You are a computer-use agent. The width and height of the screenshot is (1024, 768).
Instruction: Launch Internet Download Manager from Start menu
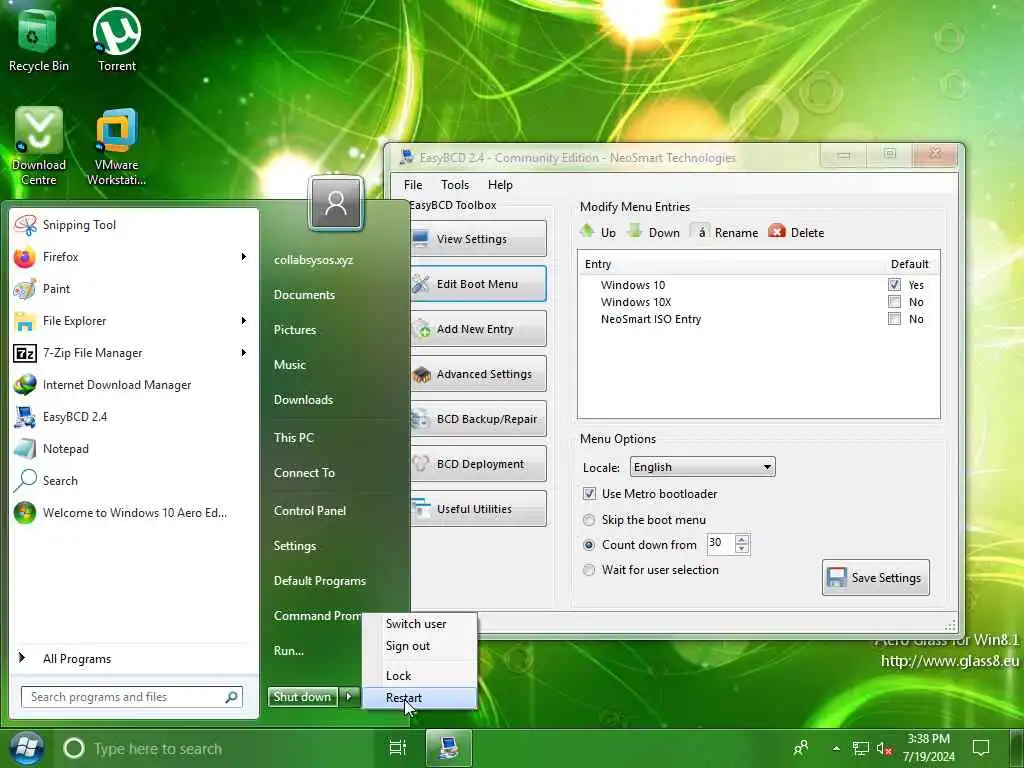click(133, 385)
